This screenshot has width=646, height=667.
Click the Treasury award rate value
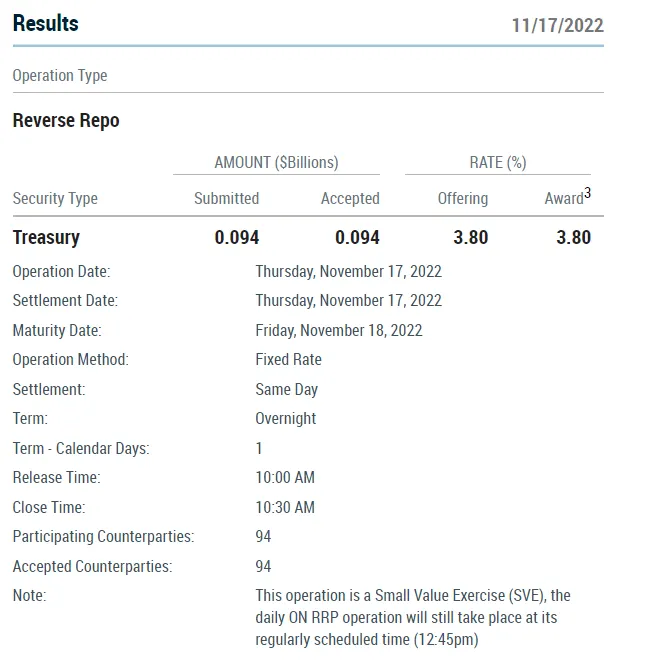(573, 237)
